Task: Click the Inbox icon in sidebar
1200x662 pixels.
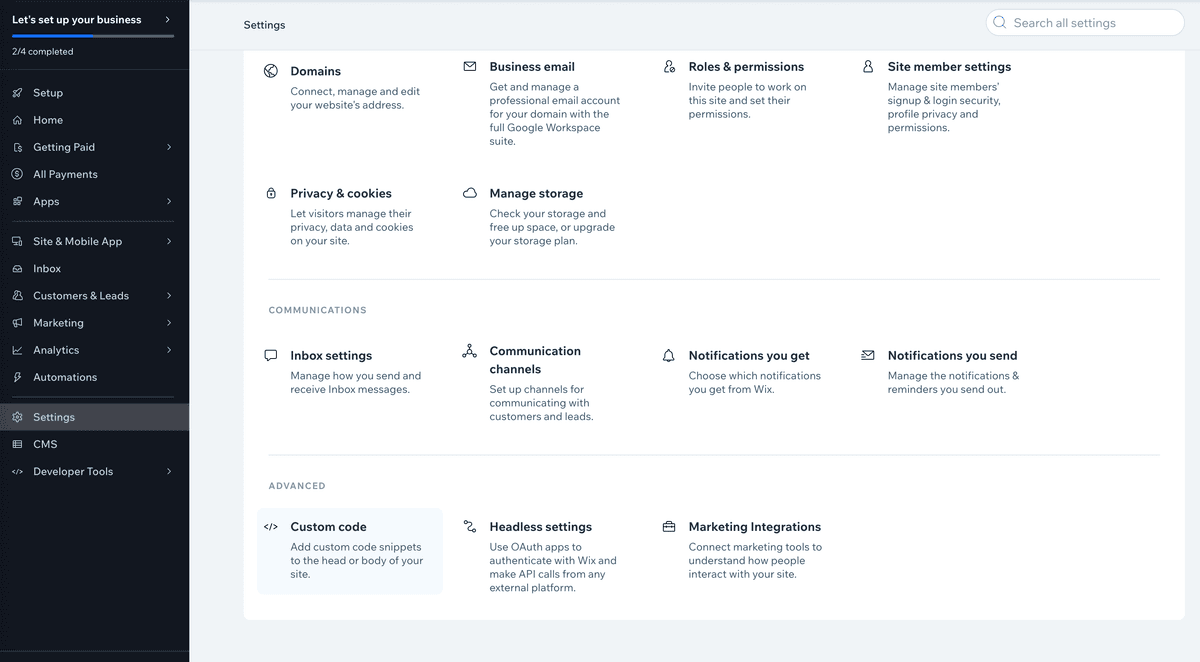Action: pyautogui.click(x=17, y=269)
